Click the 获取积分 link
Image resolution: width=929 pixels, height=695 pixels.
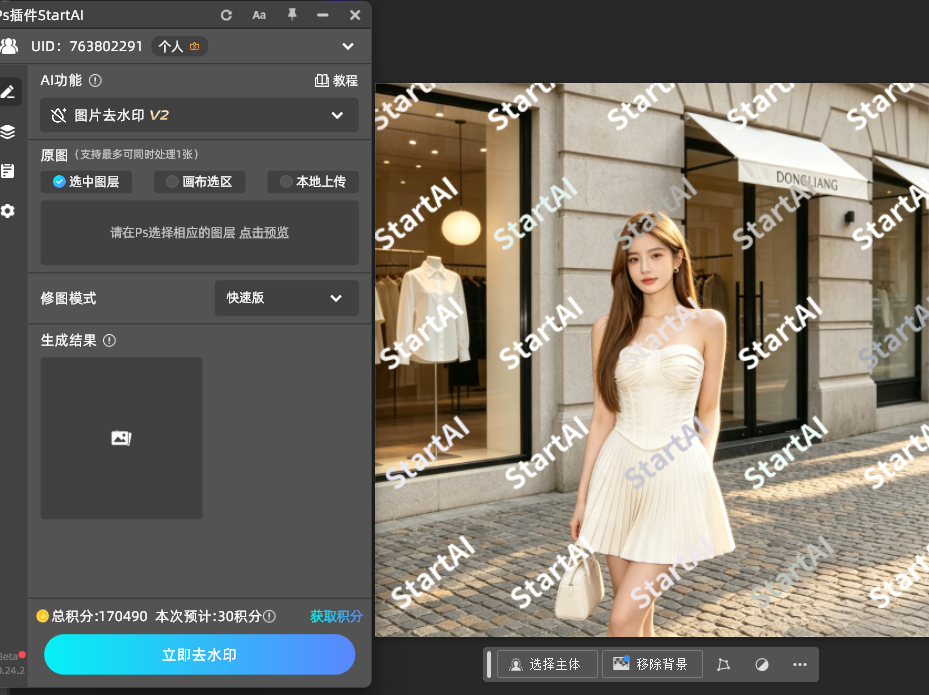point(336,616)
